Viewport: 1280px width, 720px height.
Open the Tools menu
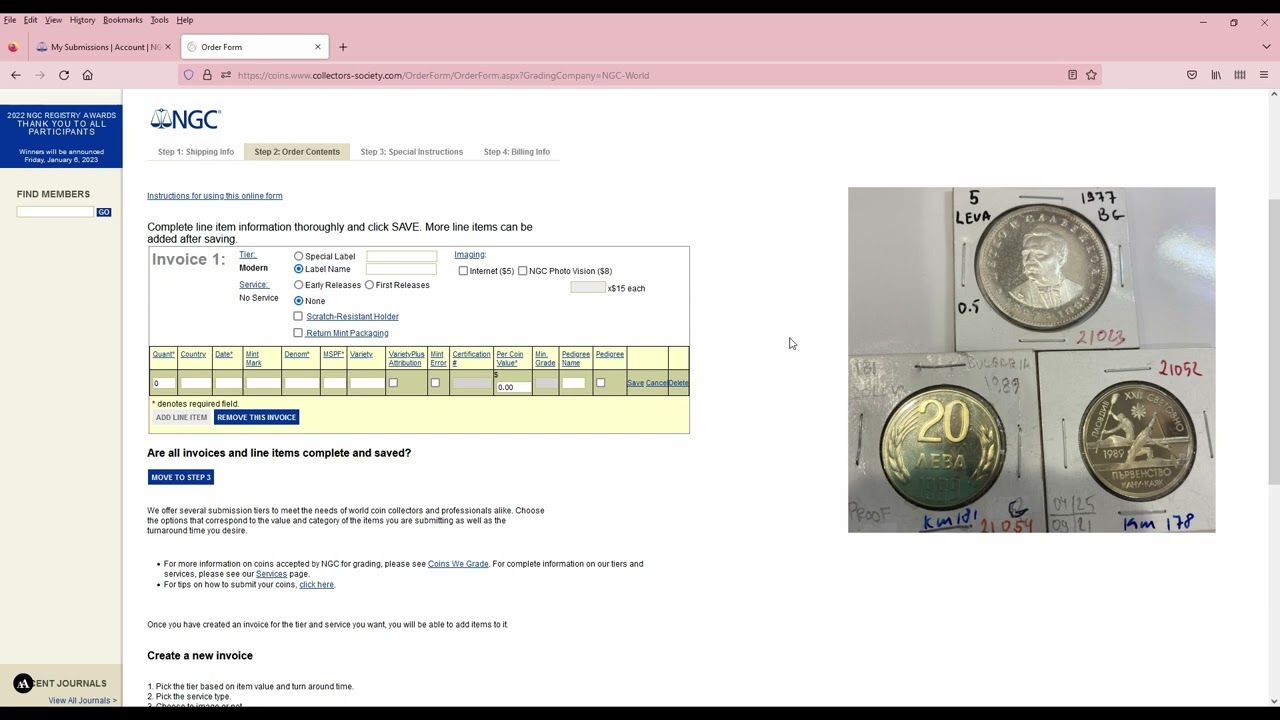pos(160,20)
